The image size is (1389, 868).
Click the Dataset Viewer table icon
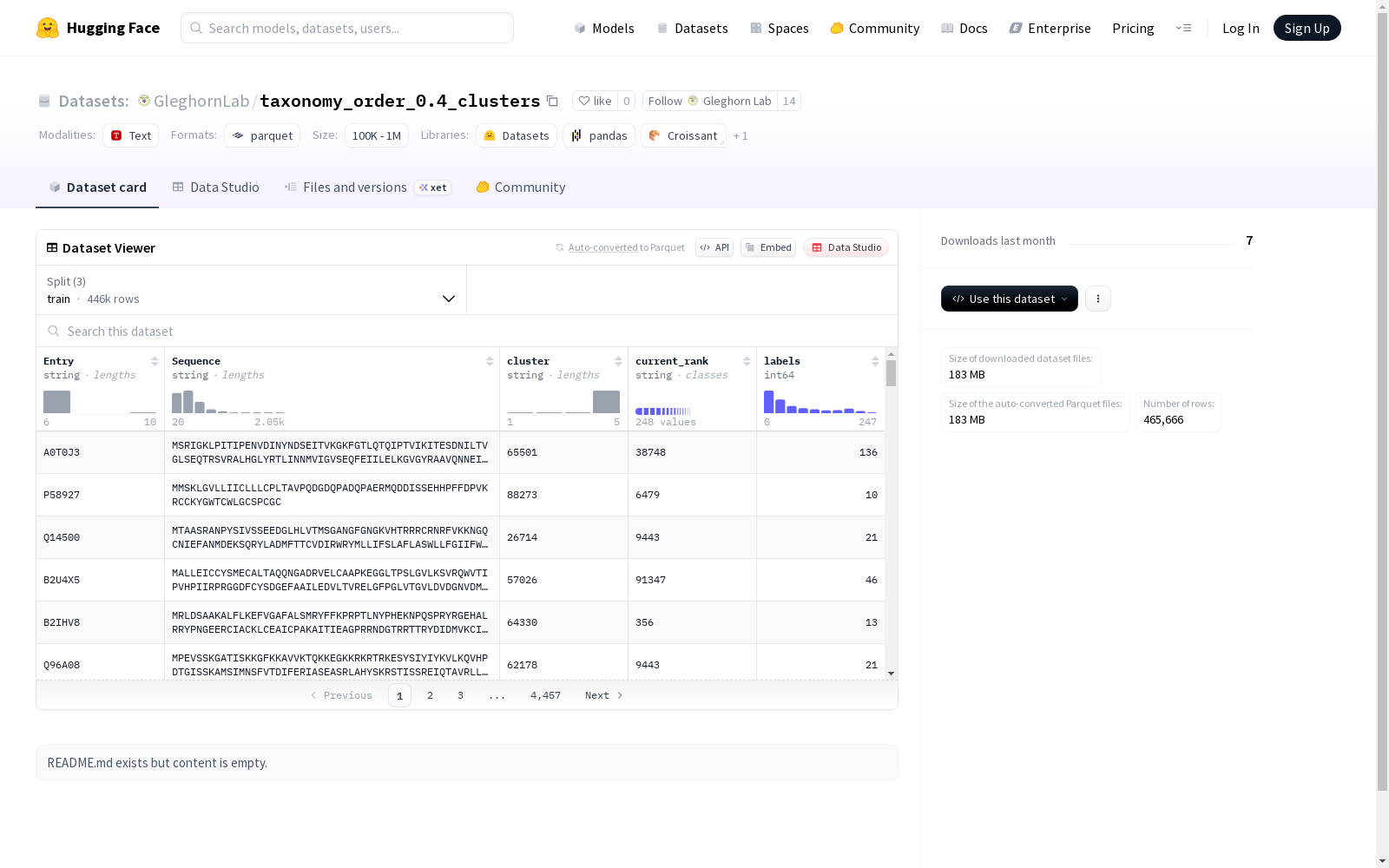coord(52,247)
